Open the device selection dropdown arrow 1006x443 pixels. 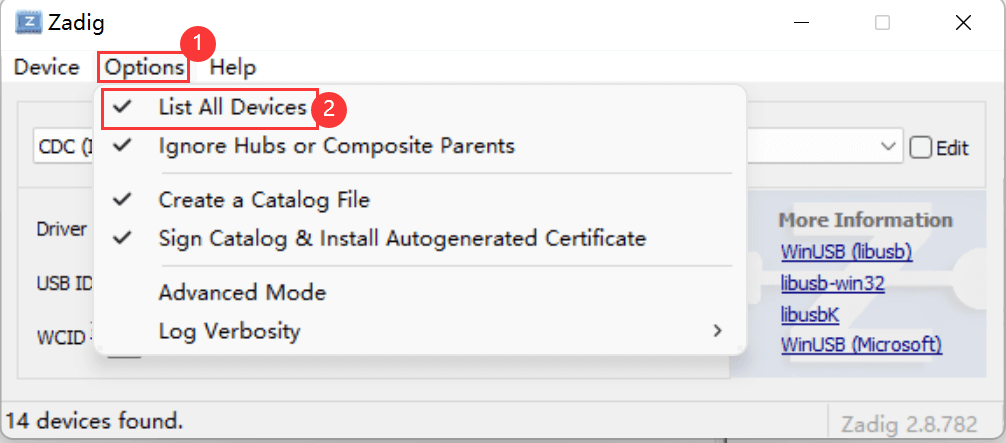click(889, 147)
